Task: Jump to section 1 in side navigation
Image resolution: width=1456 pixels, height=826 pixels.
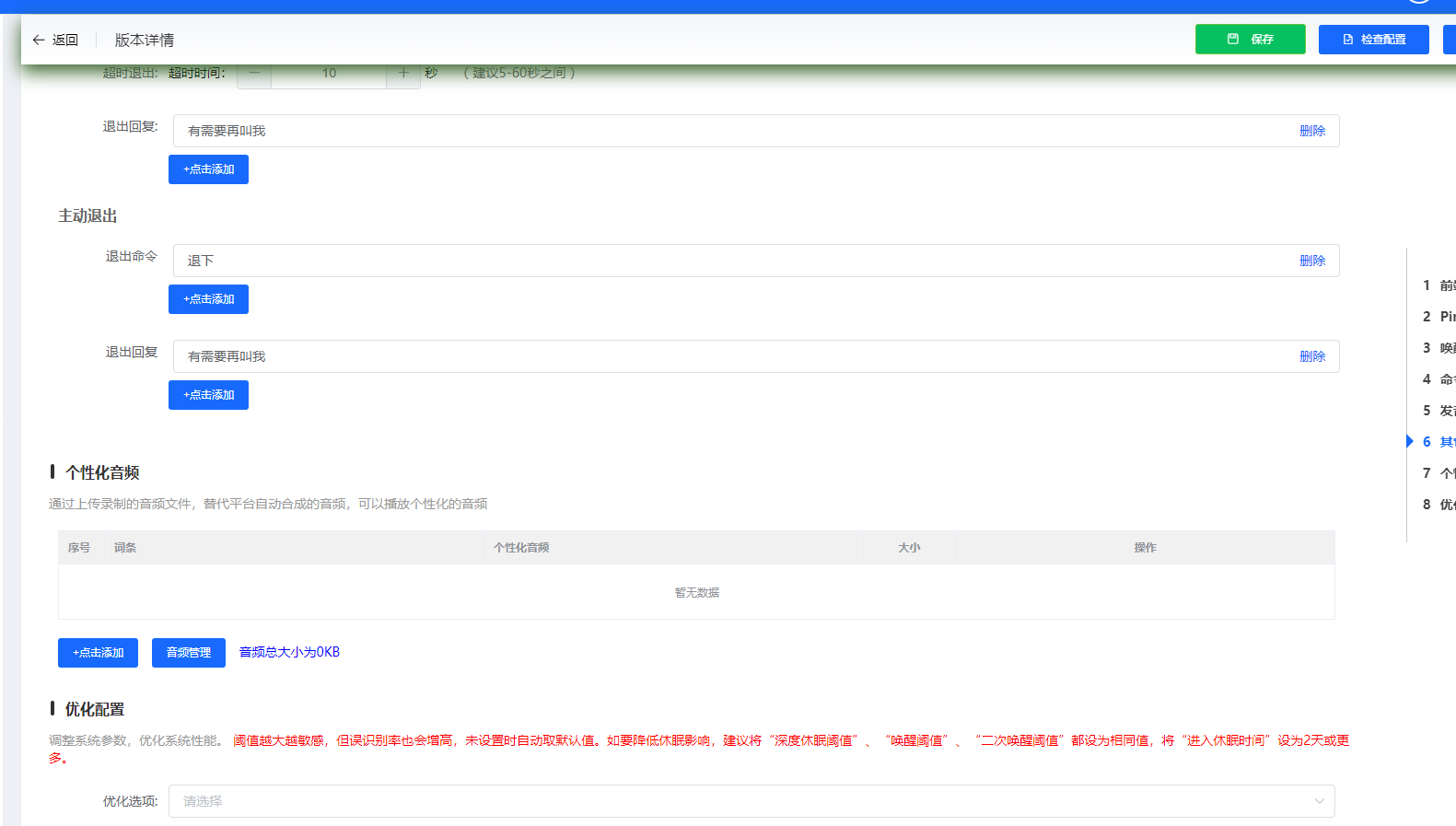Action: [1438, 285]
